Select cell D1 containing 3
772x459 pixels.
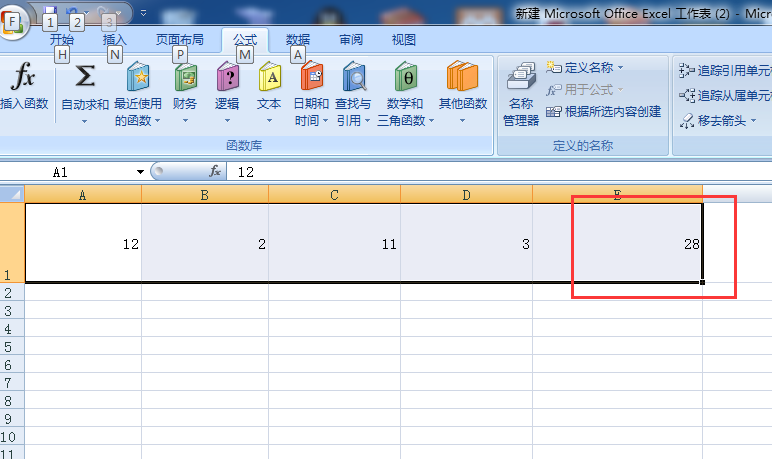coord(466,243)
